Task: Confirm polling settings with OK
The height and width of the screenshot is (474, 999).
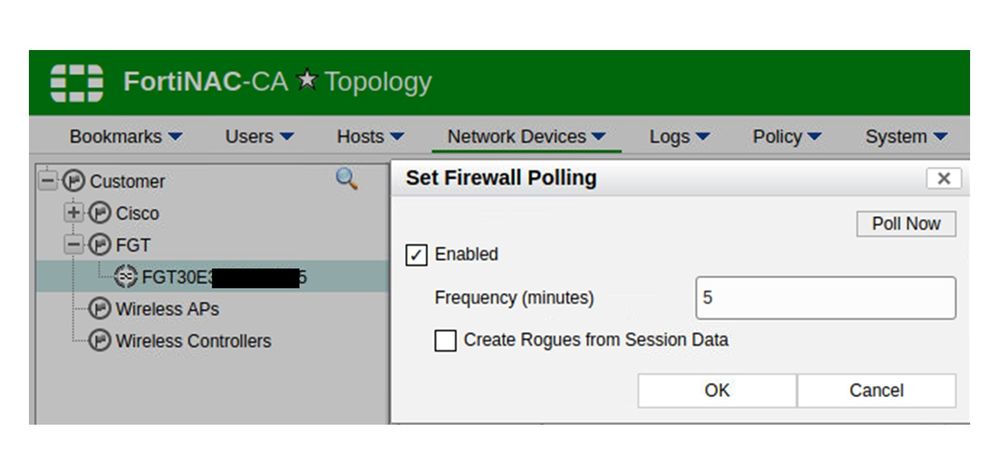Action: (x=717, y=391)
